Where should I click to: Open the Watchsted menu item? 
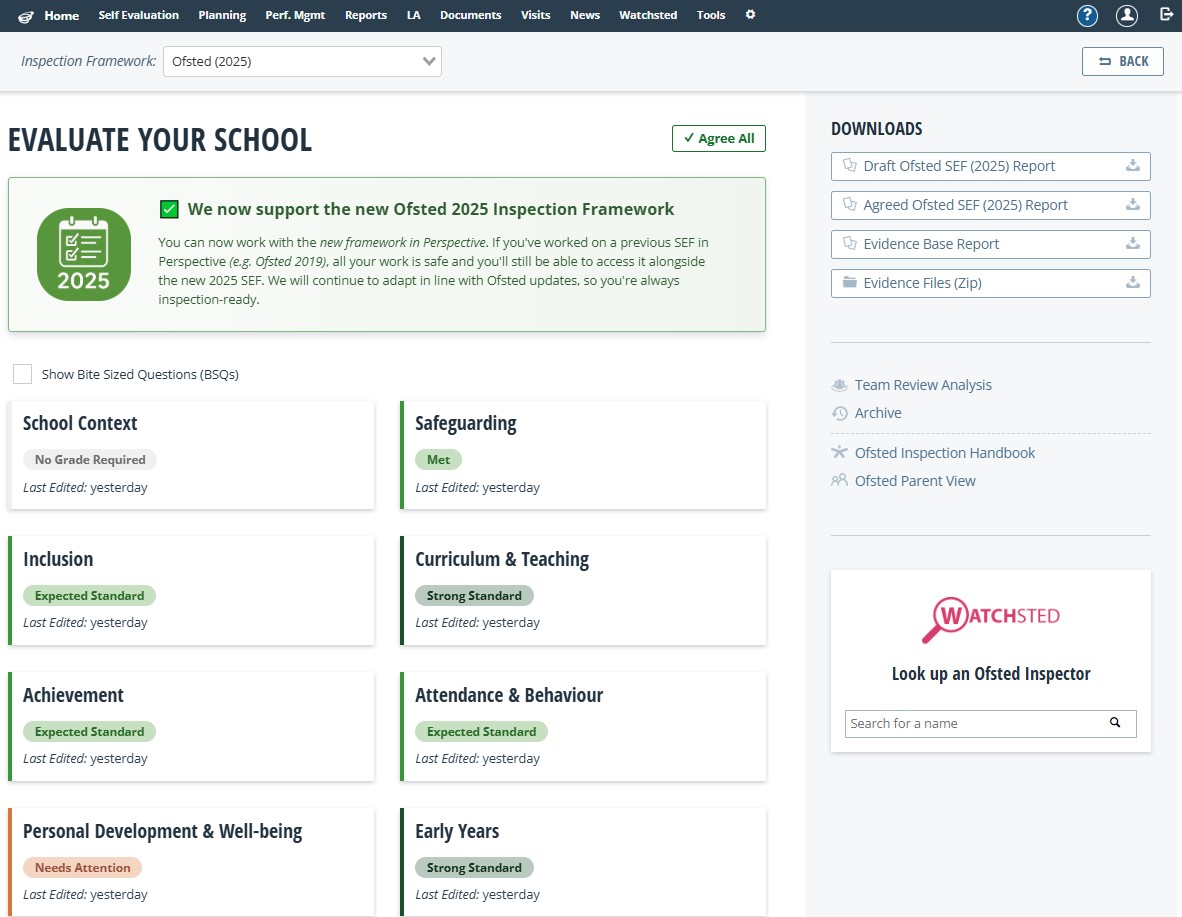pos(648,15)
